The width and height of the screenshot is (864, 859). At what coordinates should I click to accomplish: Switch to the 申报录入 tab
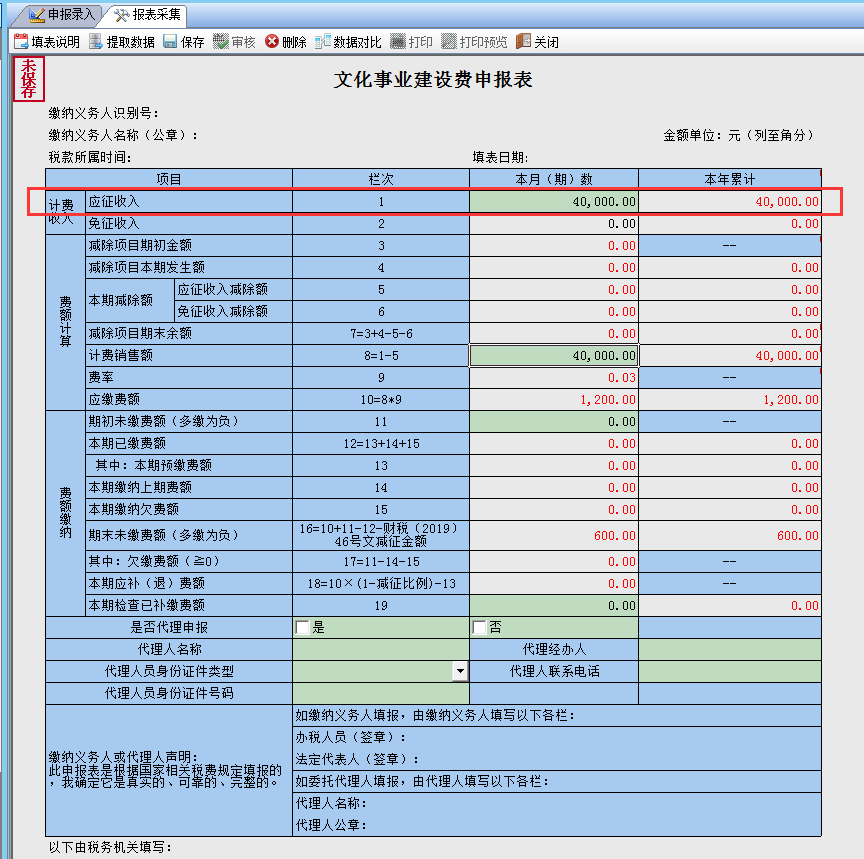point(62,15)
